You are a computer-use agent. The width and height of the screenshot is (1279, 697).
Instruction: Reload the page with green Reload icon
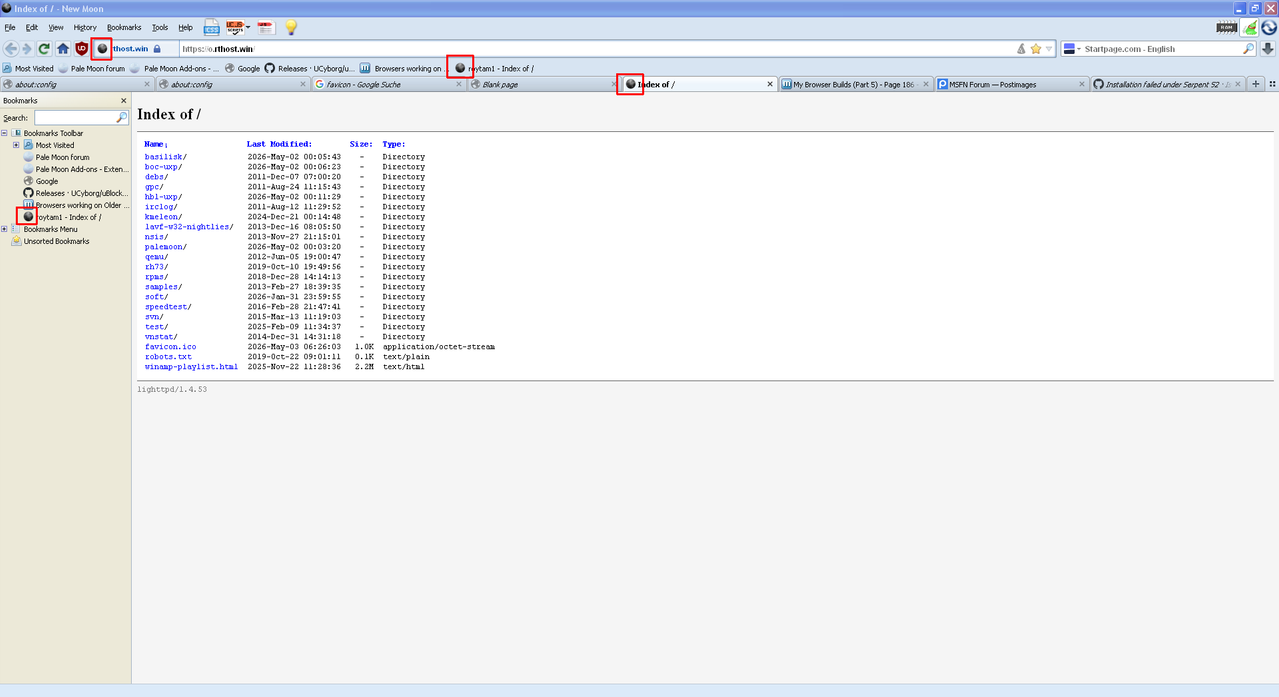pyautogui.click(x=45, y=48)
